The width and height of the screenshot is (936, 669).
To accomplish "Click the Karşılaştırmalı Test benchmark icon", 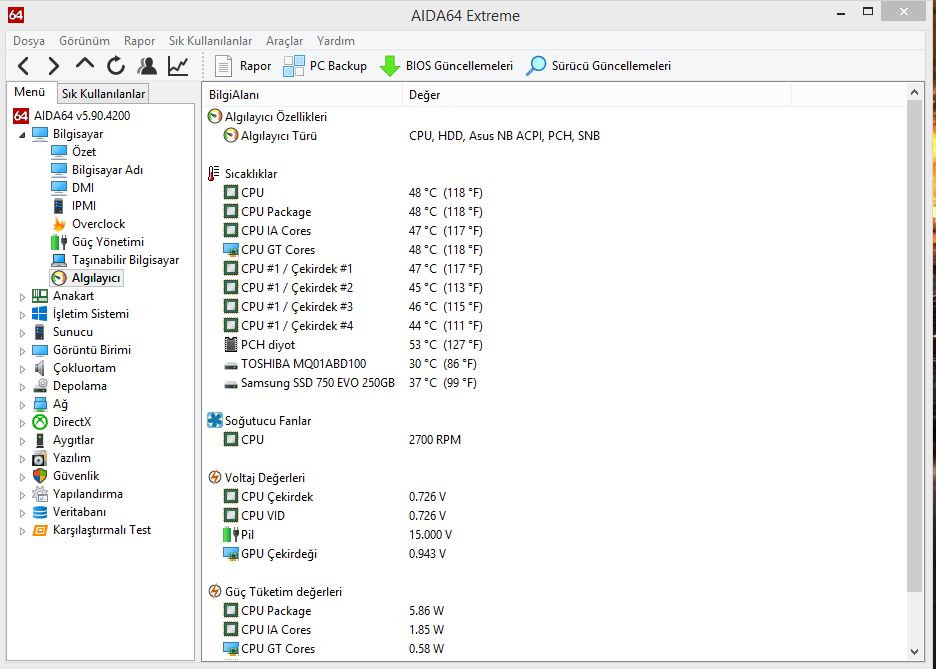I will click(x=40, y=530).
